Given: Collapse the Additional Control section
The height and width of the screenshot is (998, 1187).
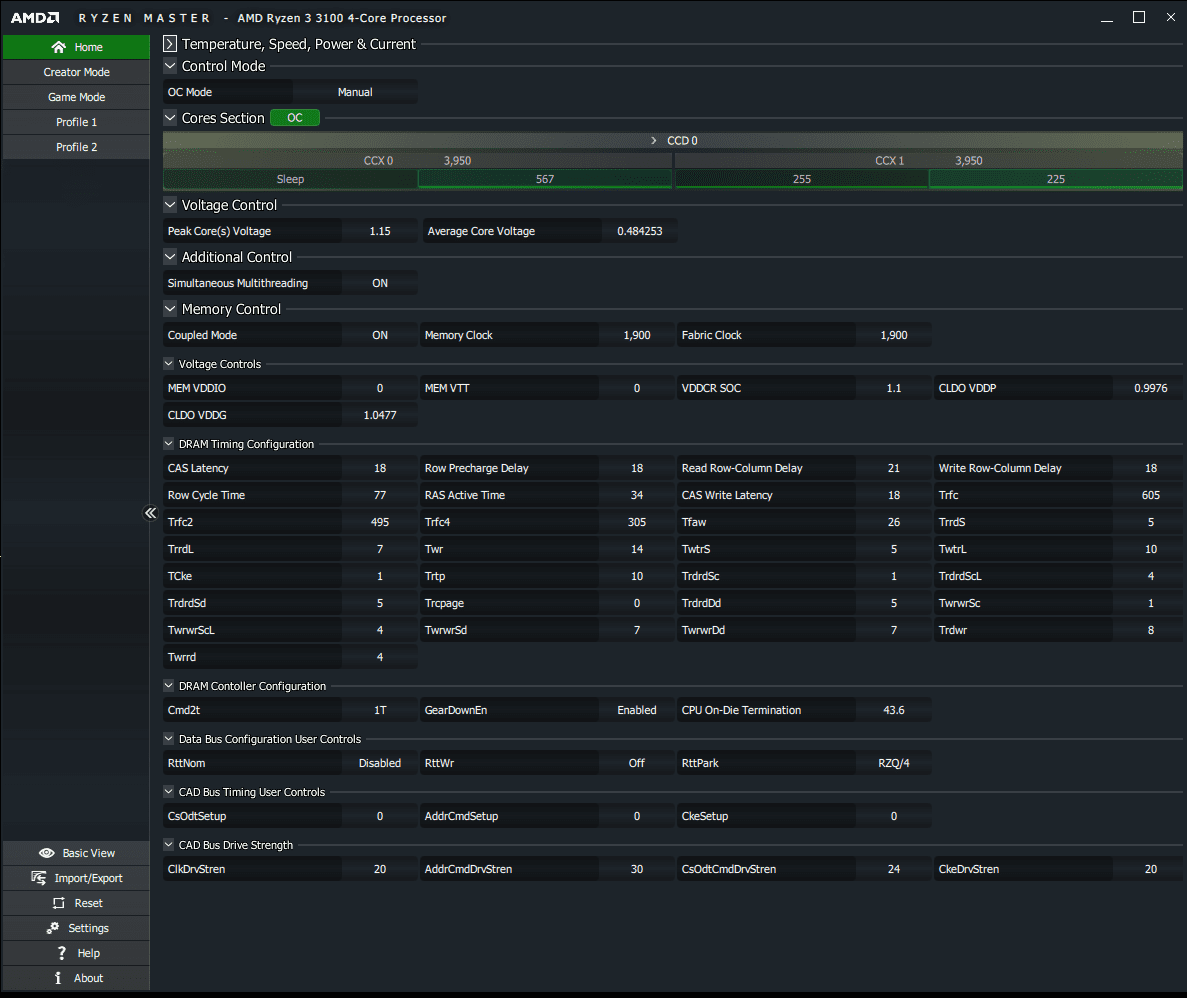Looking at the screenshot, I should (x=170, y=257).
